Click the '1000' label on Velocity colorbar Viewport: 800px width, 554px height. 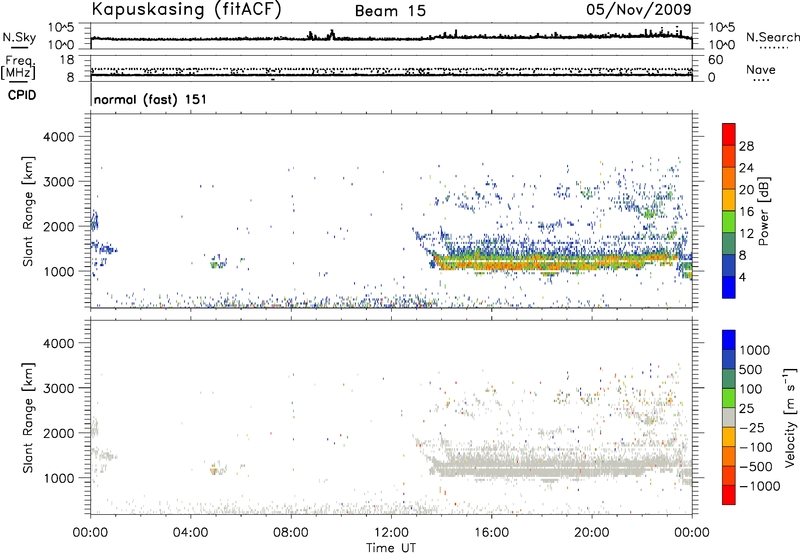[754, 350]
